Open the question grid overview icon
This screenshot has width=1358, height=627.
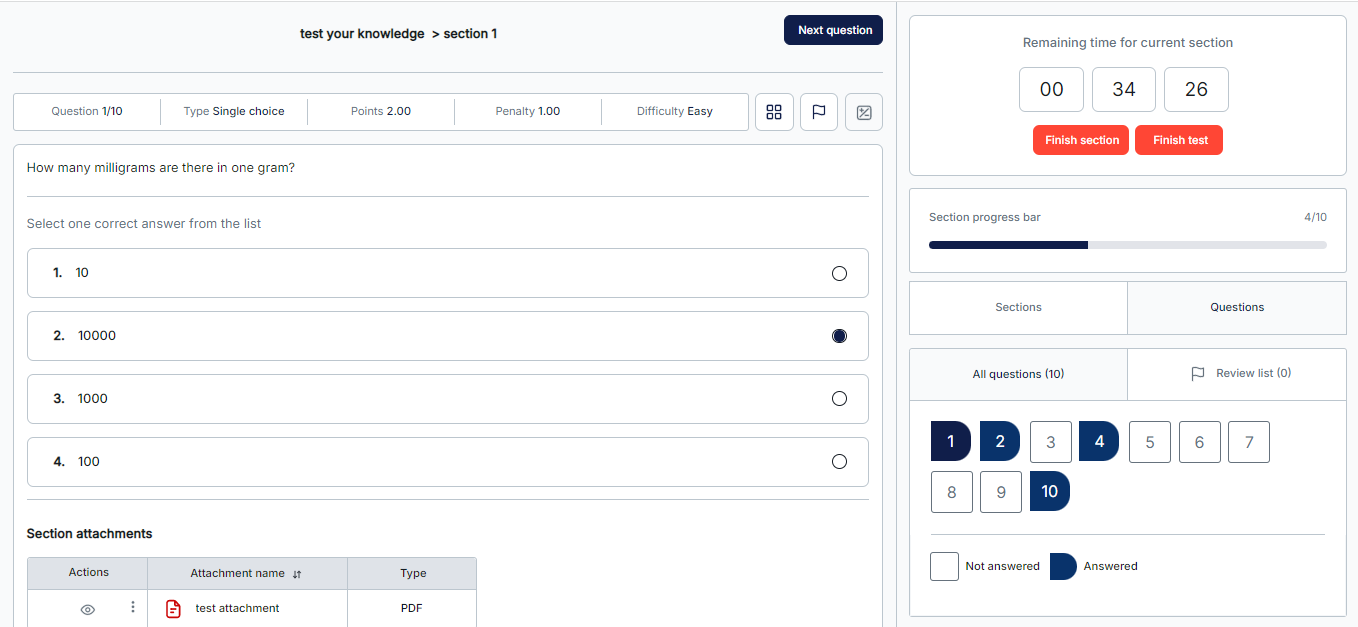(x=774, y=112)
